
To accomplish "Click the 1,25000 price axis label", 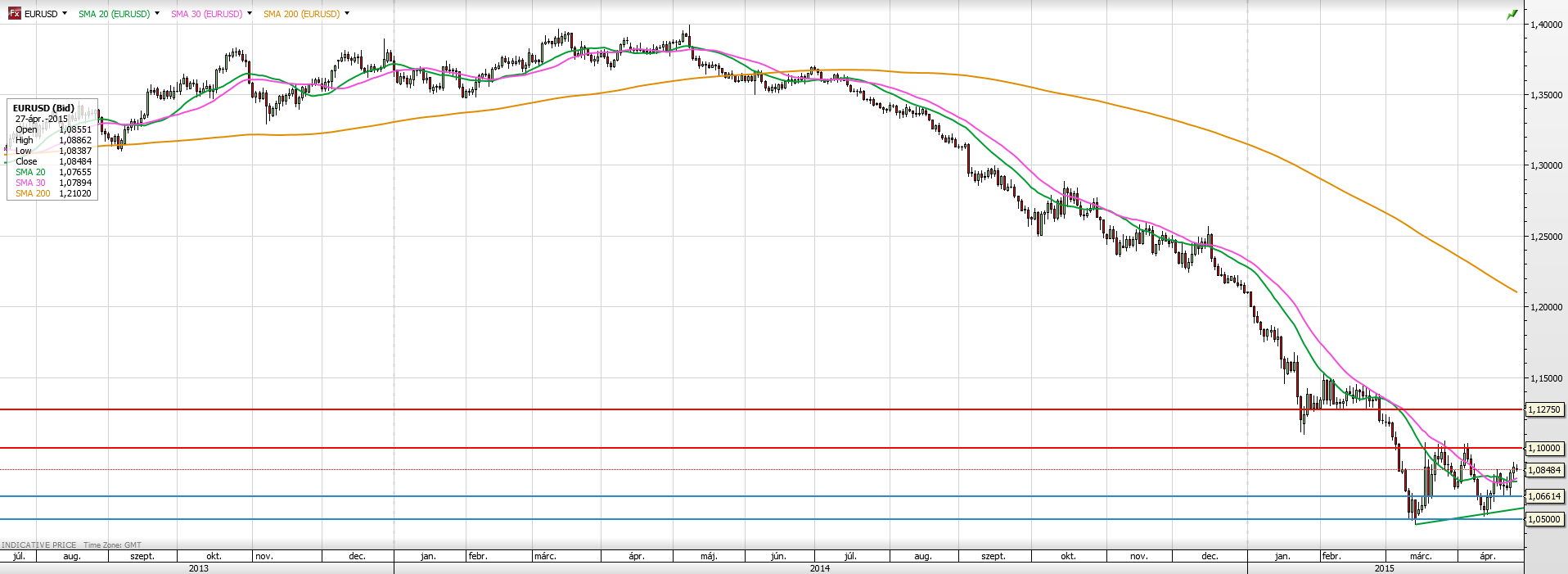I will (1546, 237).
